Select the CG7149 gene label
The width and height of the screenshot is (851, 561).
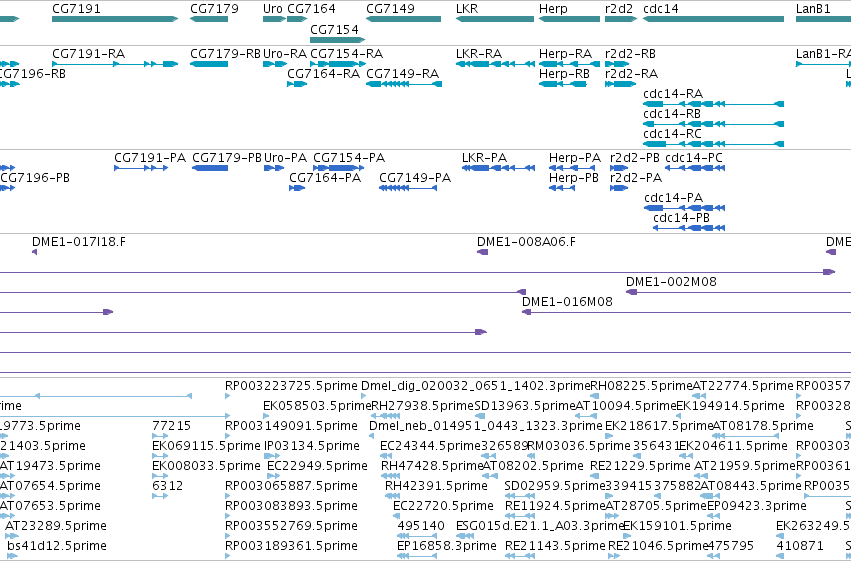pyautogui.click(x=390, y=9)
